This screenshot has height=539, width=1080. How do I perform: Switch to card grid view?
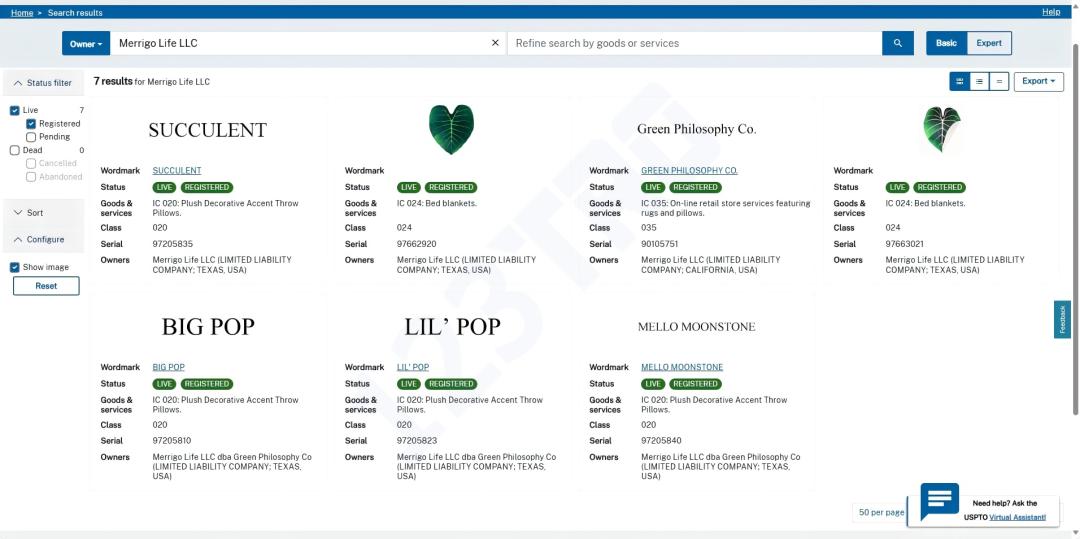(959, 82)
